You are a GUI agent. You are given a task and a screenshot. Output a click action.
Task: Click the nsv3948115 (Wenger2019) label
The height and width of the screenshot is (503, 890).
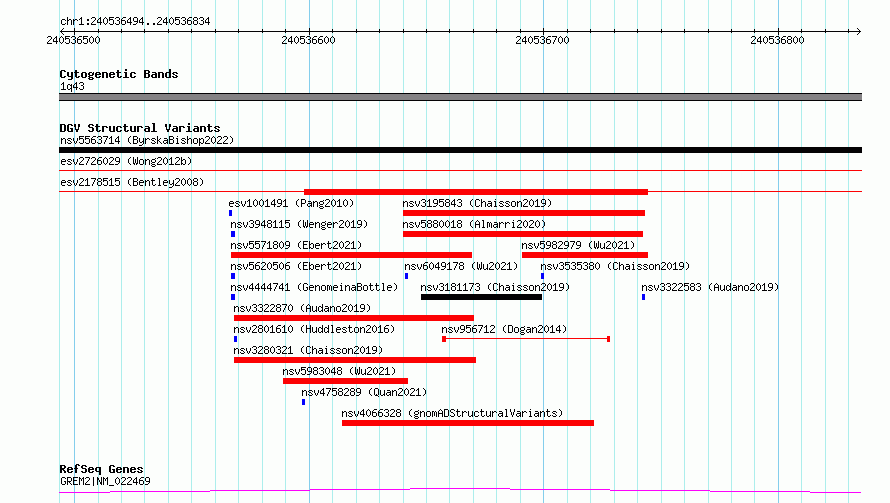click(x=299, y=224)
